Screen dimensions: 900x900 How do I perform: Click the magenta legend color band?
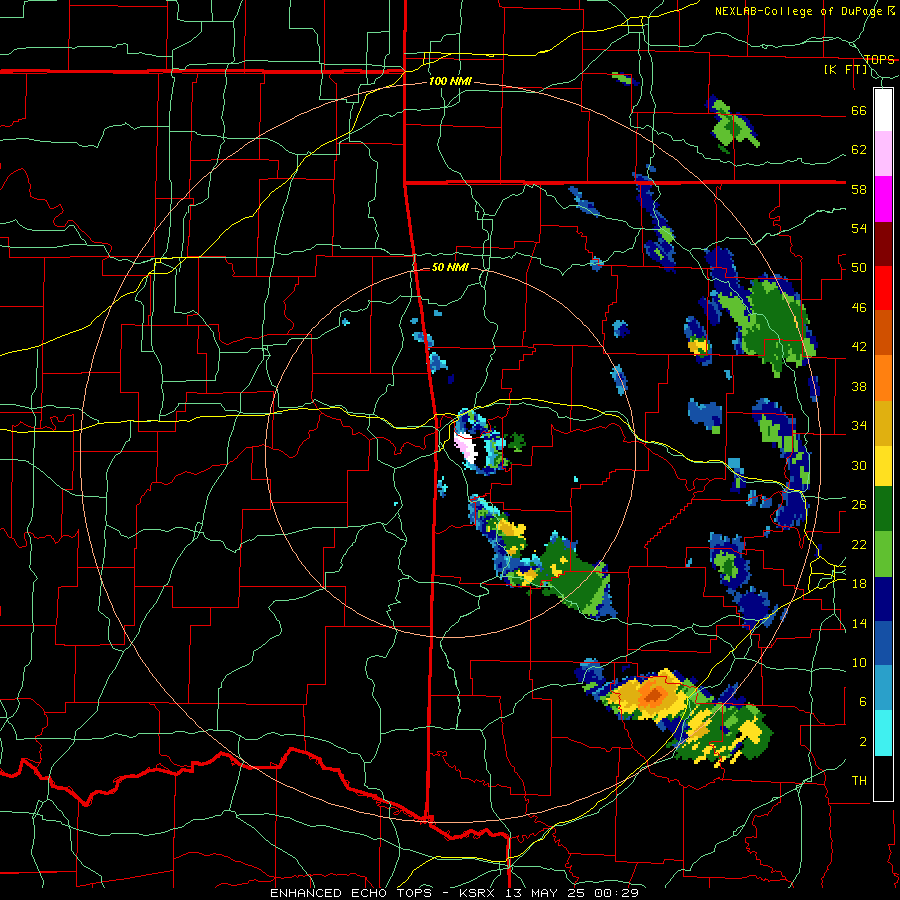[883, 199]
